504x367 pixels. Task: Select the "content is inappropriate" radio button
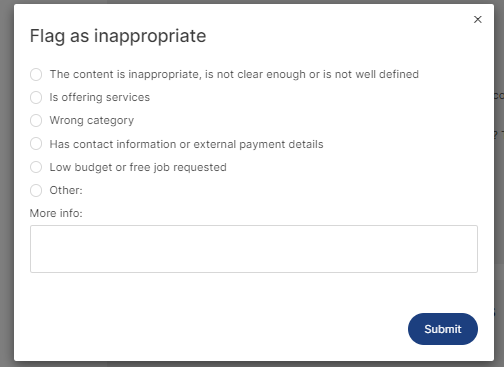point(36,74)
